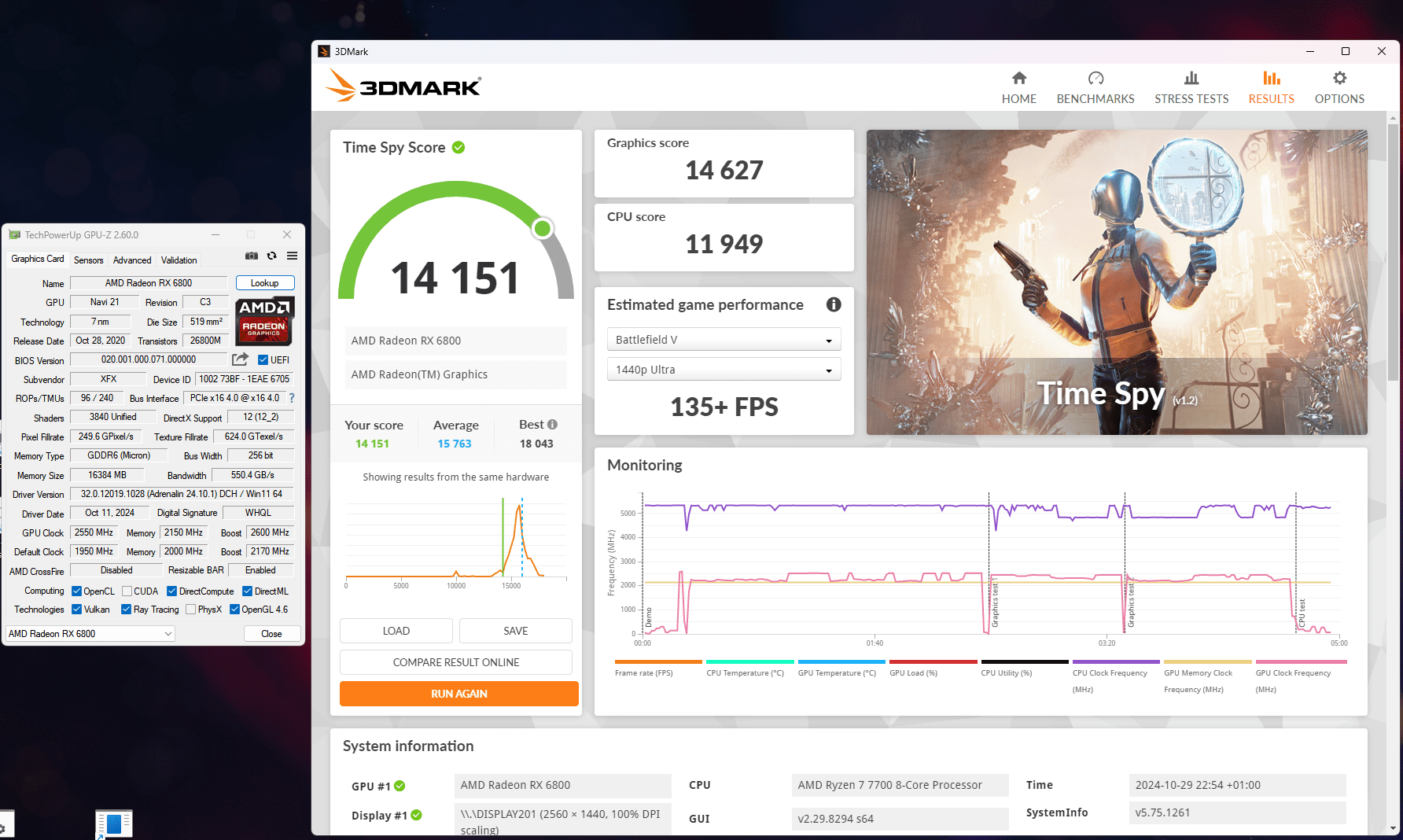Click BIOS Version field in GPU-Z
The image size is (1403, 840).
tap(149, 359)
